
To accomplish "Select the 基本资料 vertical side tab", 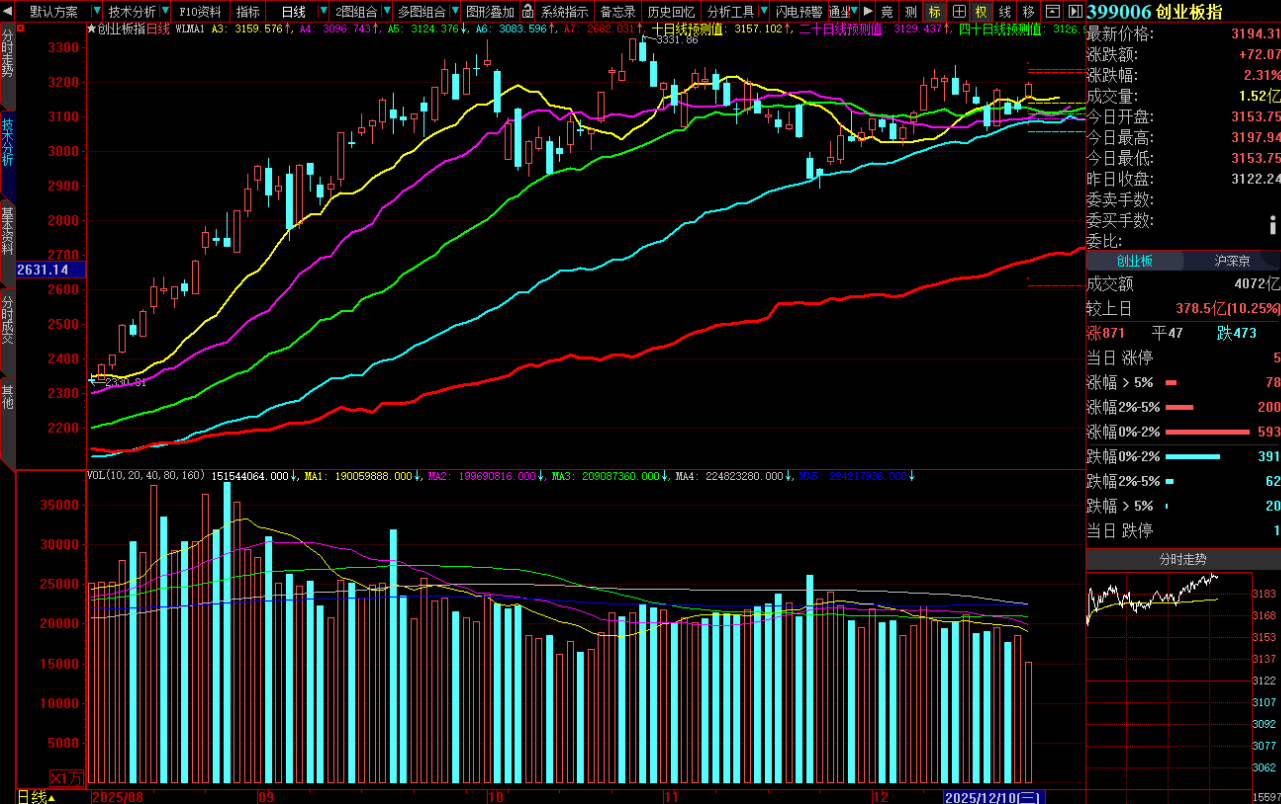I will click(8, 232).
